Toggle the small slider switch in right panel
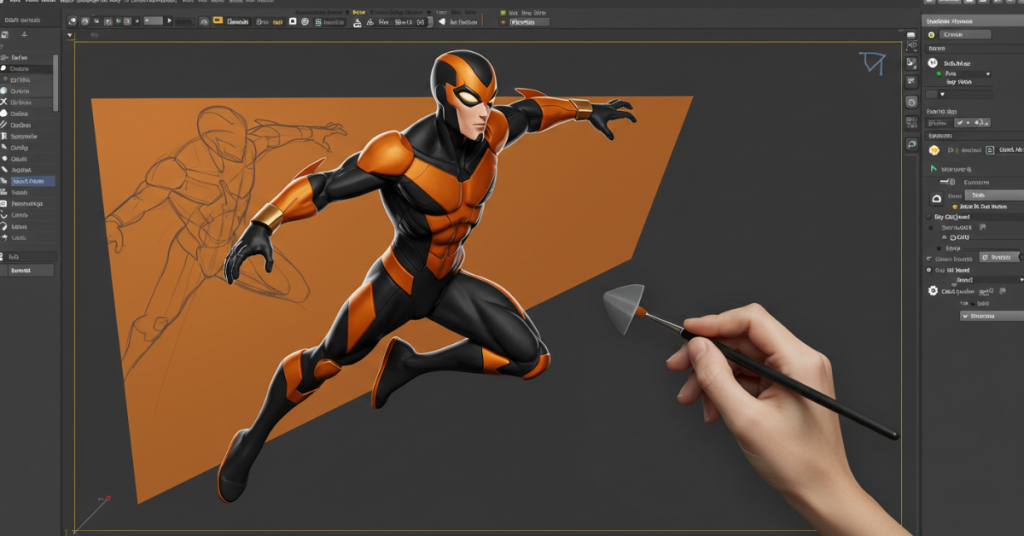The height and width of the screenshot is (536, 1024). 948,182
